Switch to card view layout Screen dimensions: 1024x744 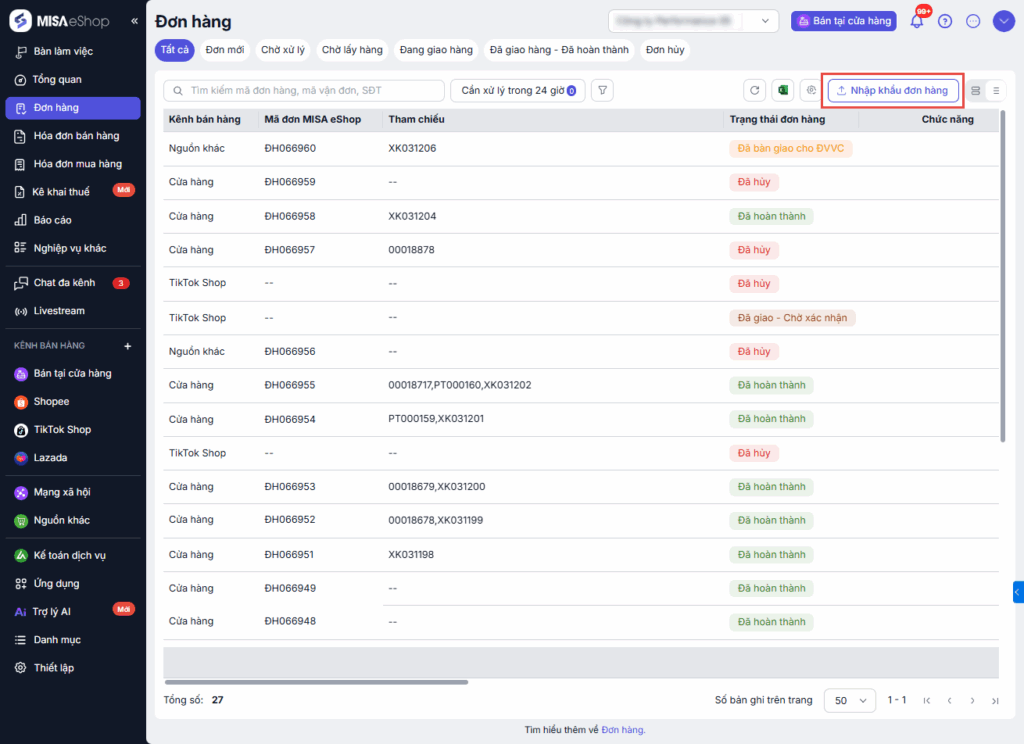coord(976,91)
